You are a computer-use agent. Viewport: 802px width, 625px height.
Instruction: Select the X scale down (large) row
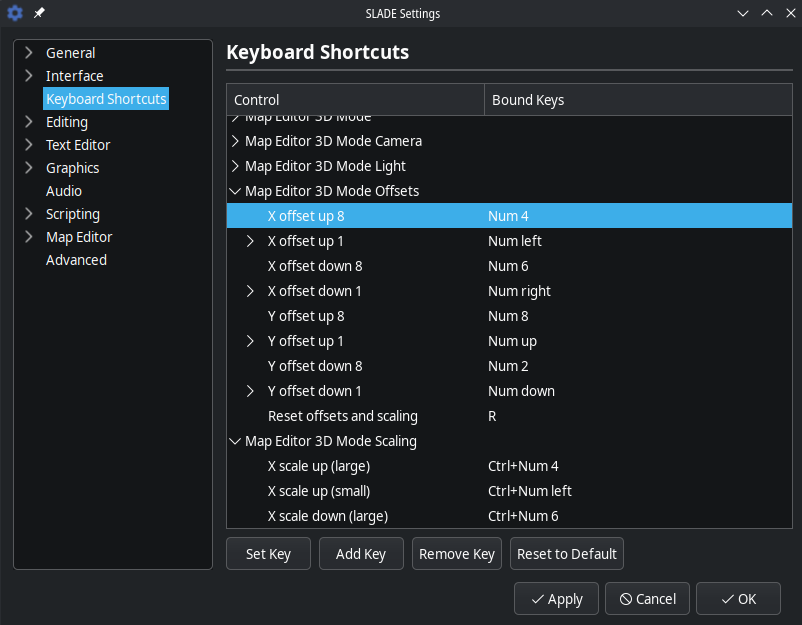coord(509,517)
